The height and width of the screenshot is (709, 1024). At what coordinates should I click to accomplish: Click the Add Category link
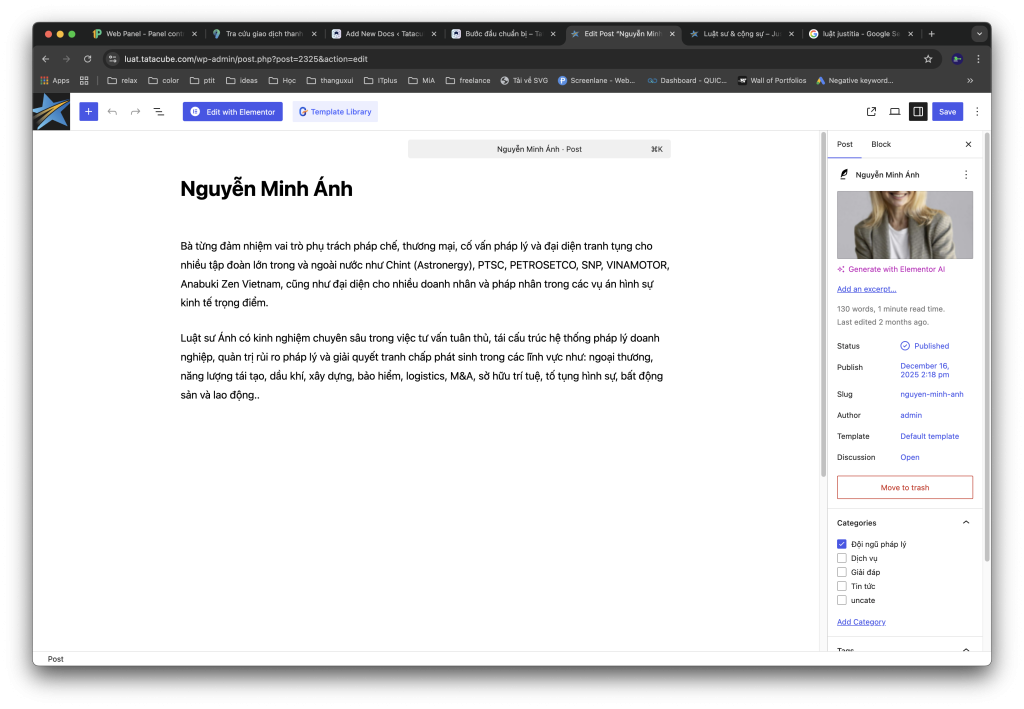point(861,622)
